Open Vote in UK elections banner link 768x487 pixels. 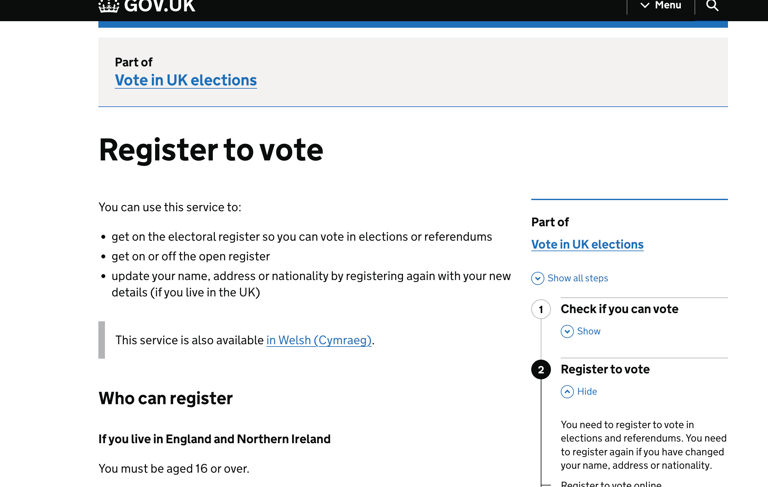click(186, 80)
